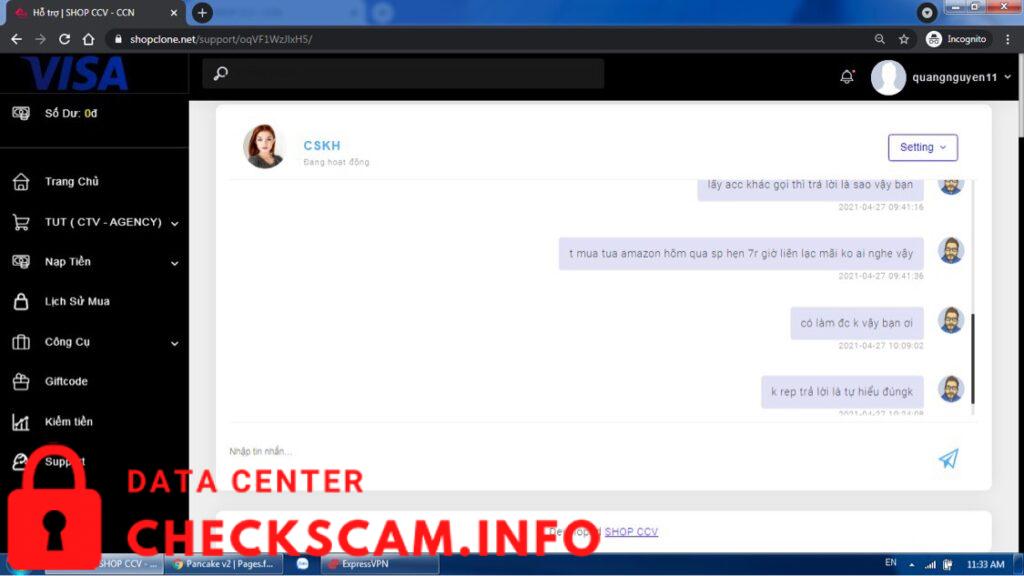
Task: Close the 'Hỗ trợ | SHOP CCV' tab
Action: coord(174,12)
